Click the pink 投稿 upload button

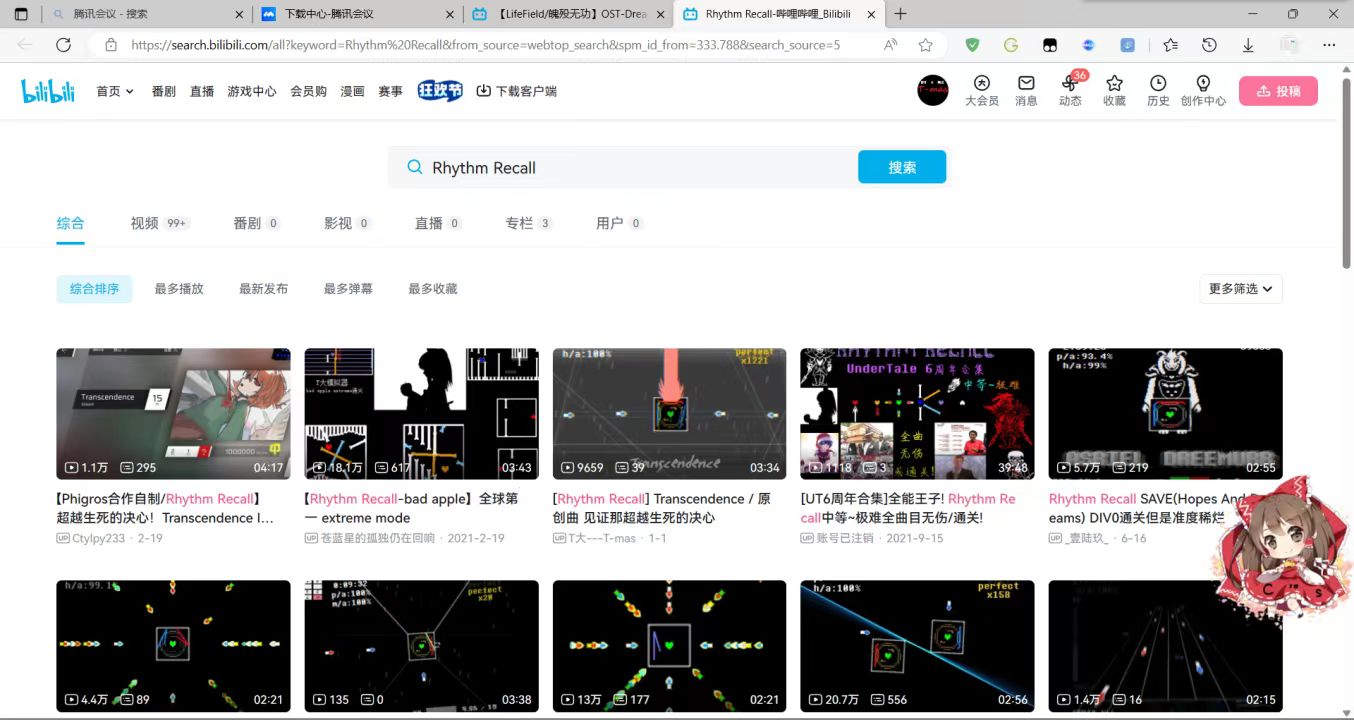click(1278, 91)
